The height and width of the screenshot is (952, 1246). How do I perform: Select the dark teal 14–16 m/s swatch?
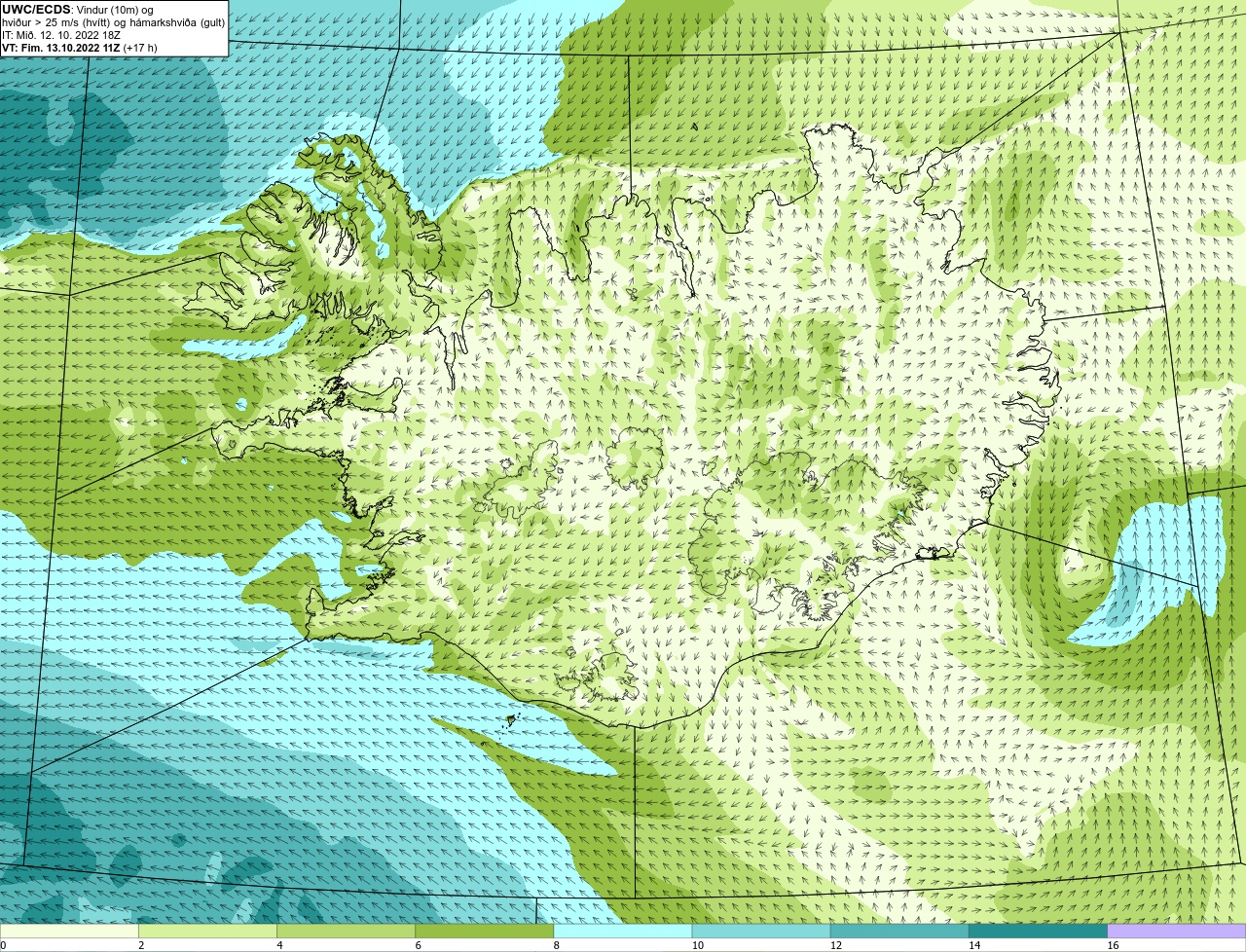click(x=1038, y=932)
